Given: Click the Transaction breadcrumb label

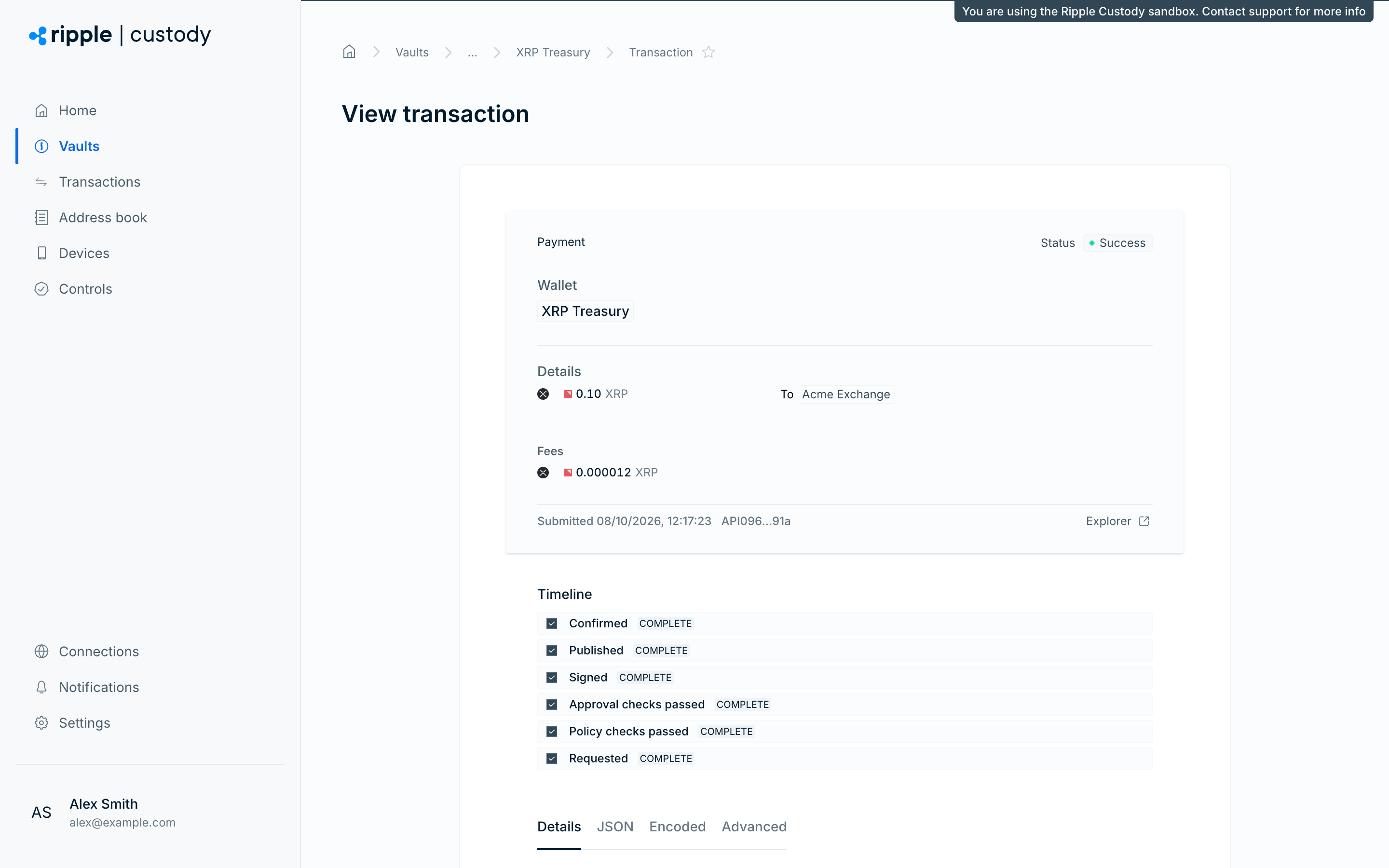Looking at the screenshot, I should pos(661,52).
